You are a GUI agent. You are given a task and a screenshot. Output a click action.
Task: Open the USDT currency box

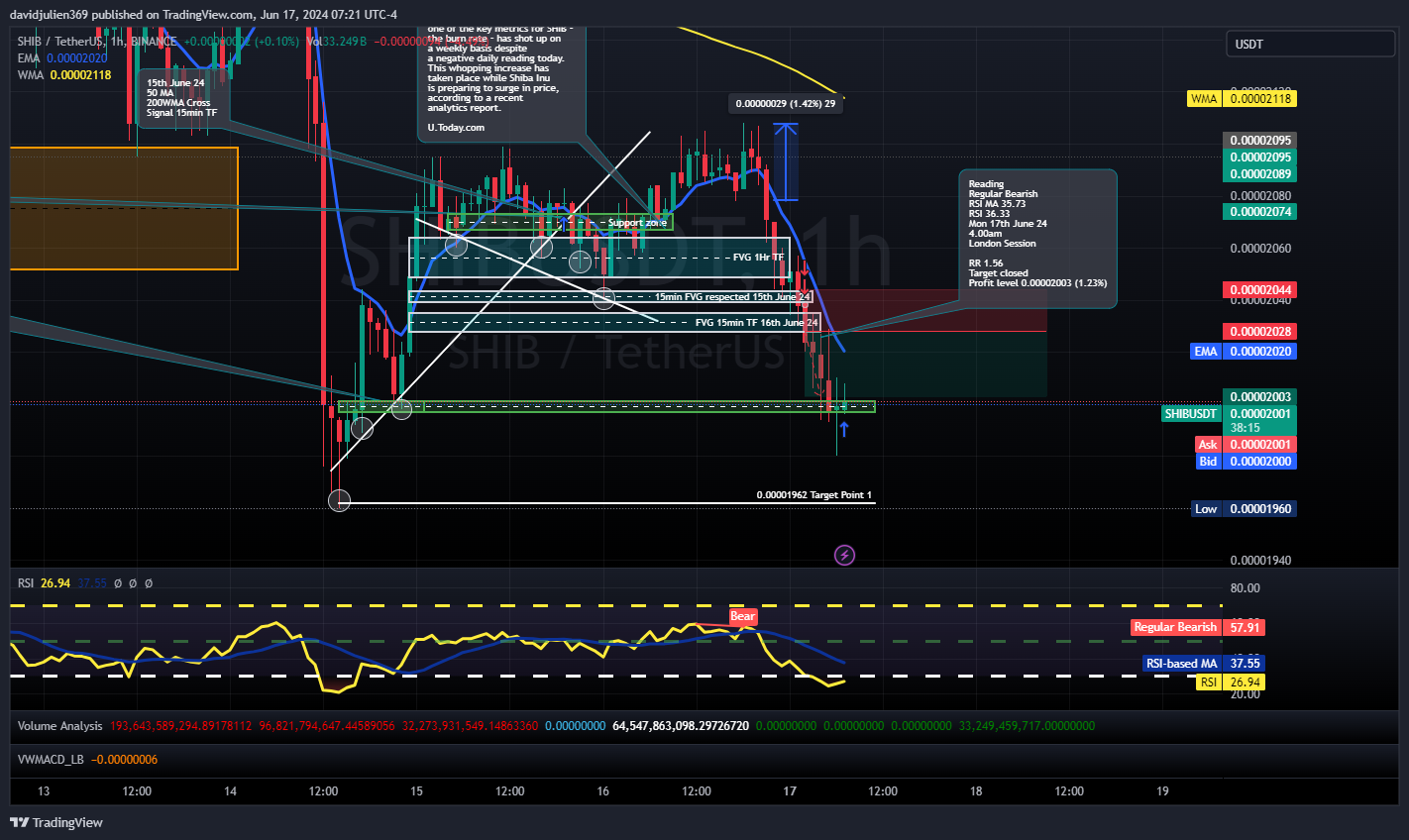tap(1311, 44)
